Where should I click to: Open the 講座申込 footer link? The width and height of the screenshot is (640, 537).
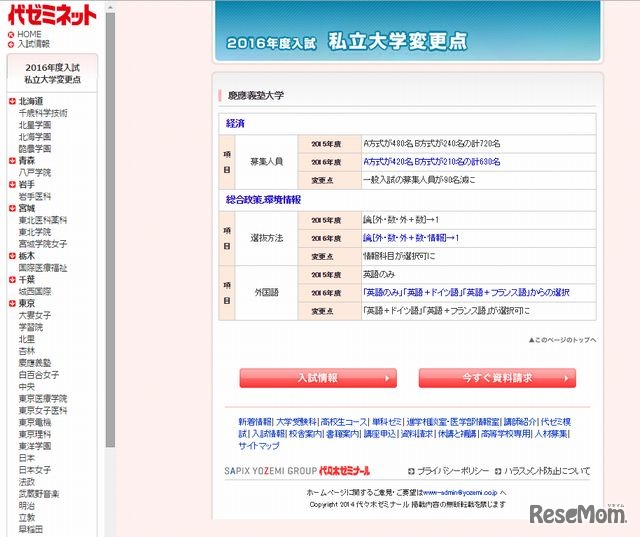[x=380, y=434]
